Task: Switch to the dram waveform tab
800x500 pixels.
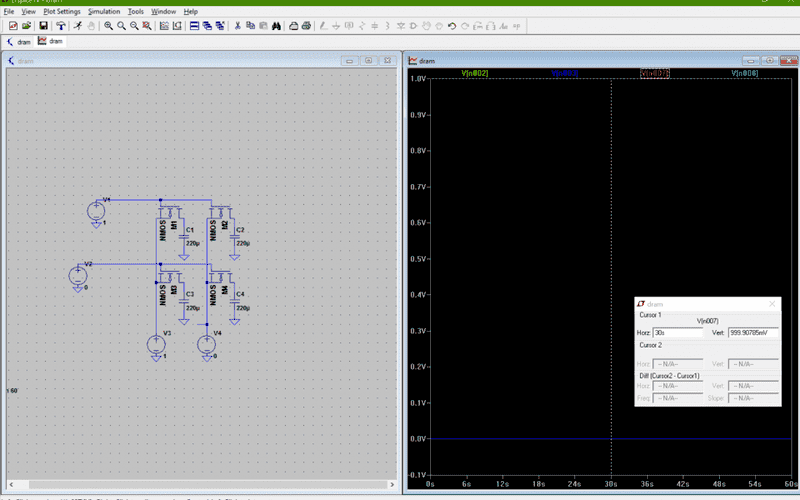Action: pyautogui.click(x=51, y=42)
